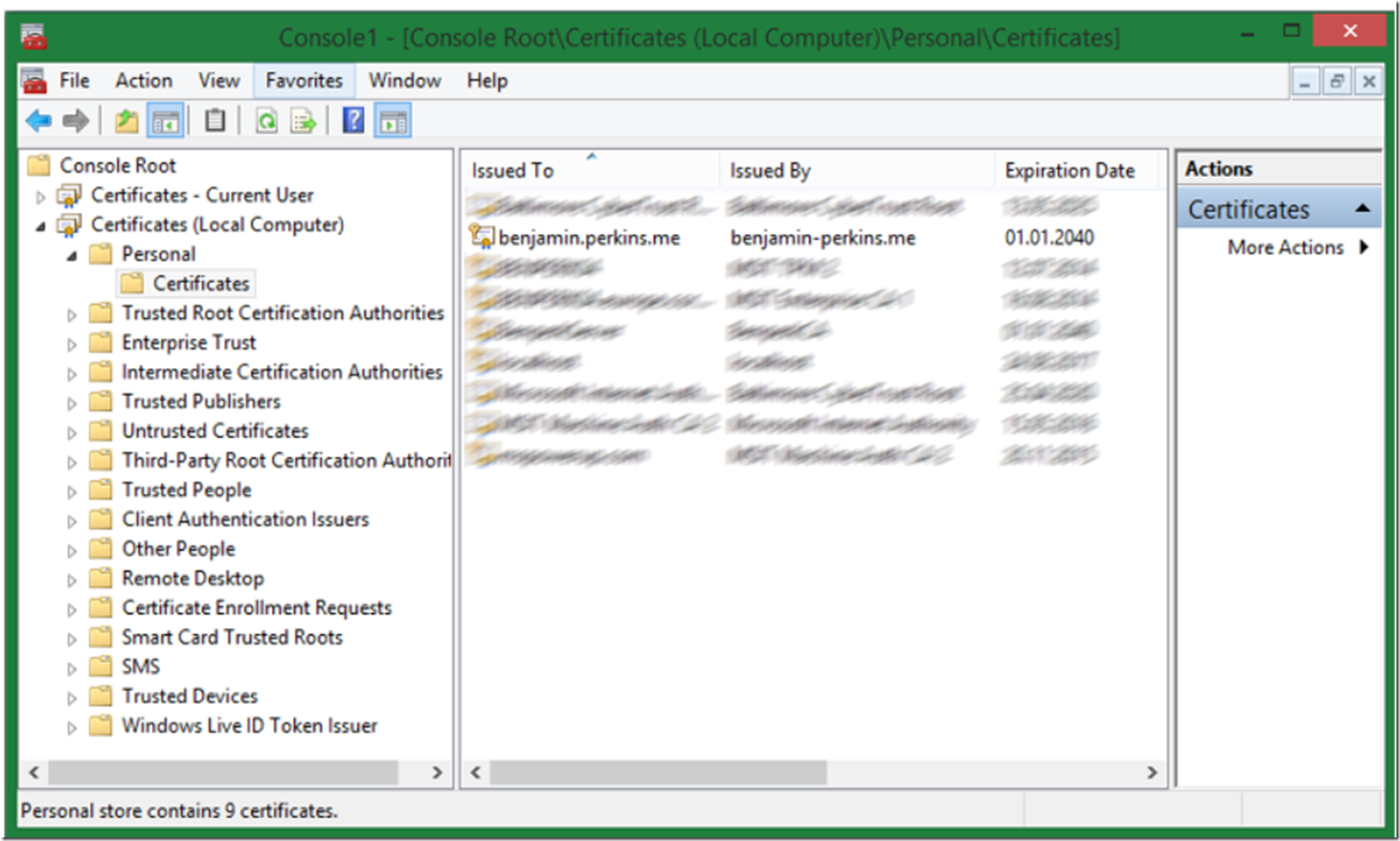Screen dimensions: 1400x841
Task: Select Certificate Enrollment Requests tree item
Action: pos(256,608)
